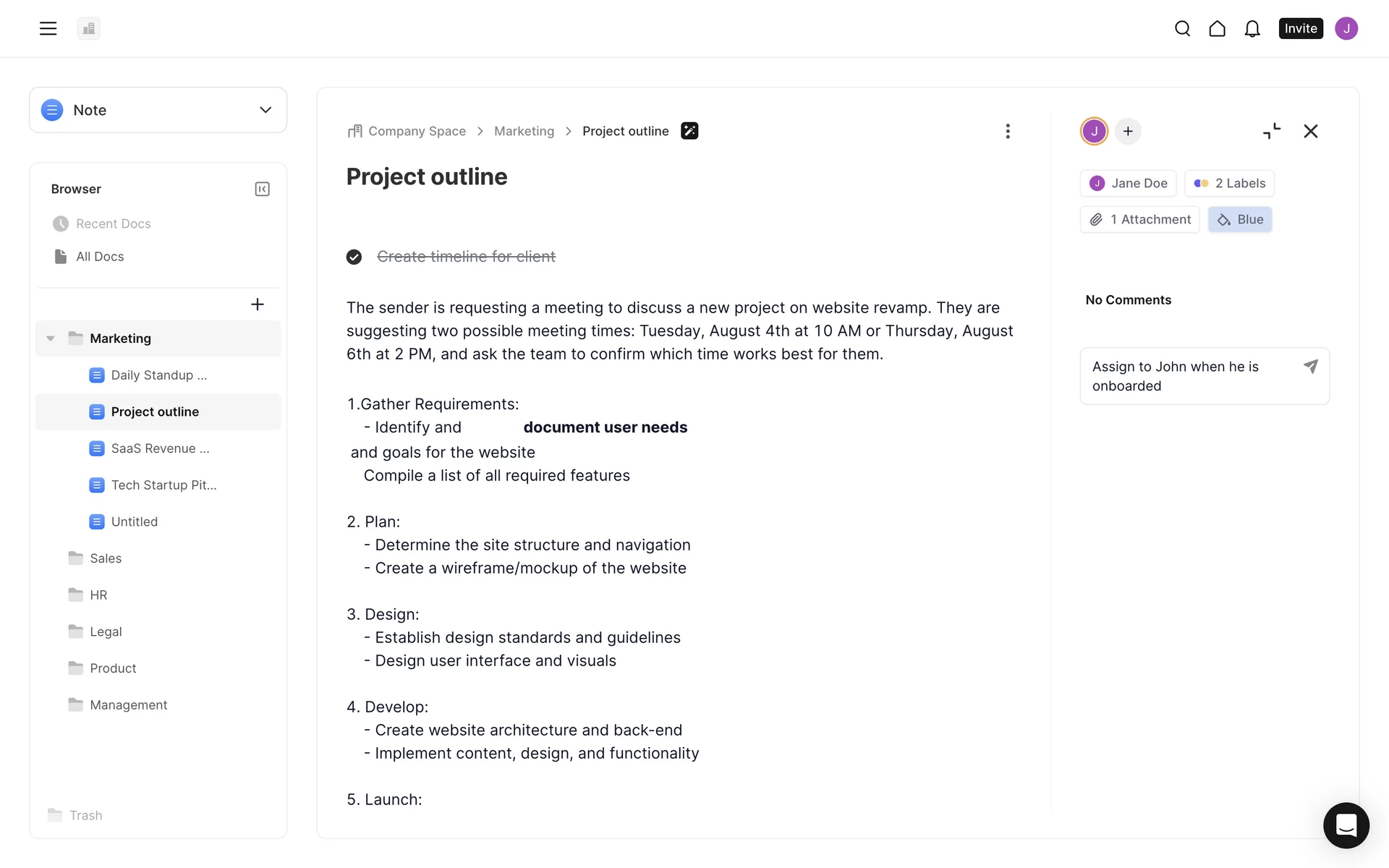The width and height of the screenshot is (1389, 868).
Task: Navigate to Company Space breadcrumb
Action: [416, 131]
